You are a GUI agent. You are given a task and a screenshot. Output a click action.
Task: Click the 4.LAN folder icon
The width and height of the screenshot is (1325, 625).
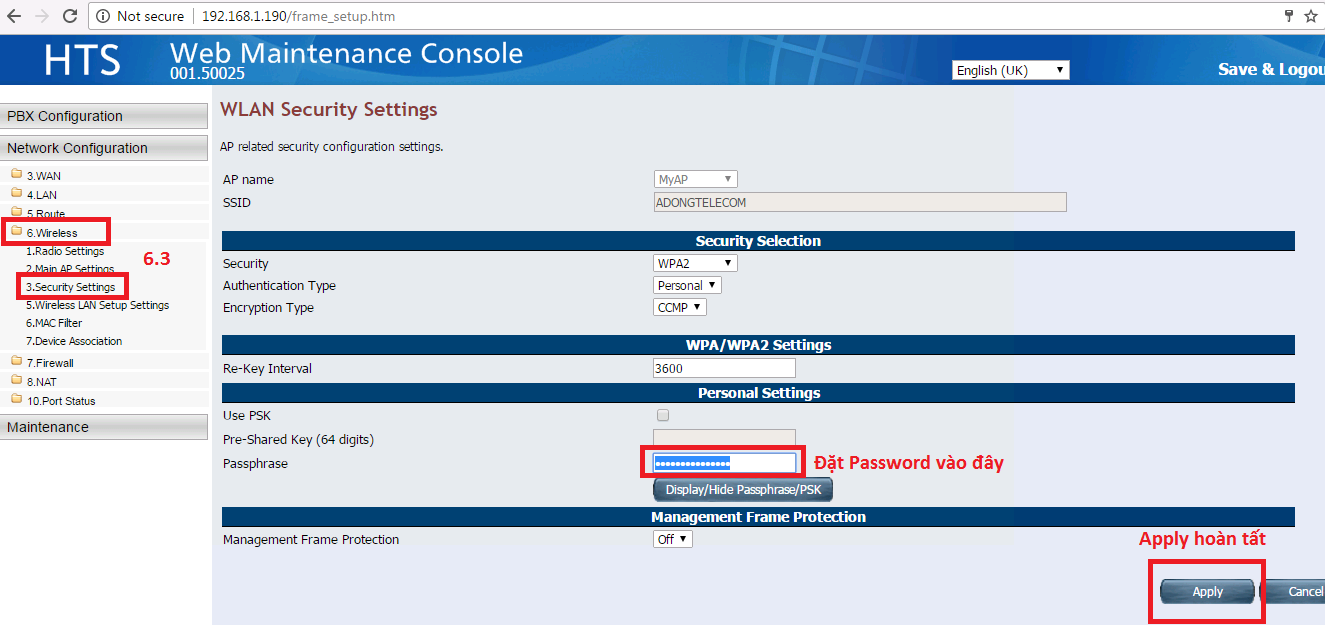tap(16, 194)
